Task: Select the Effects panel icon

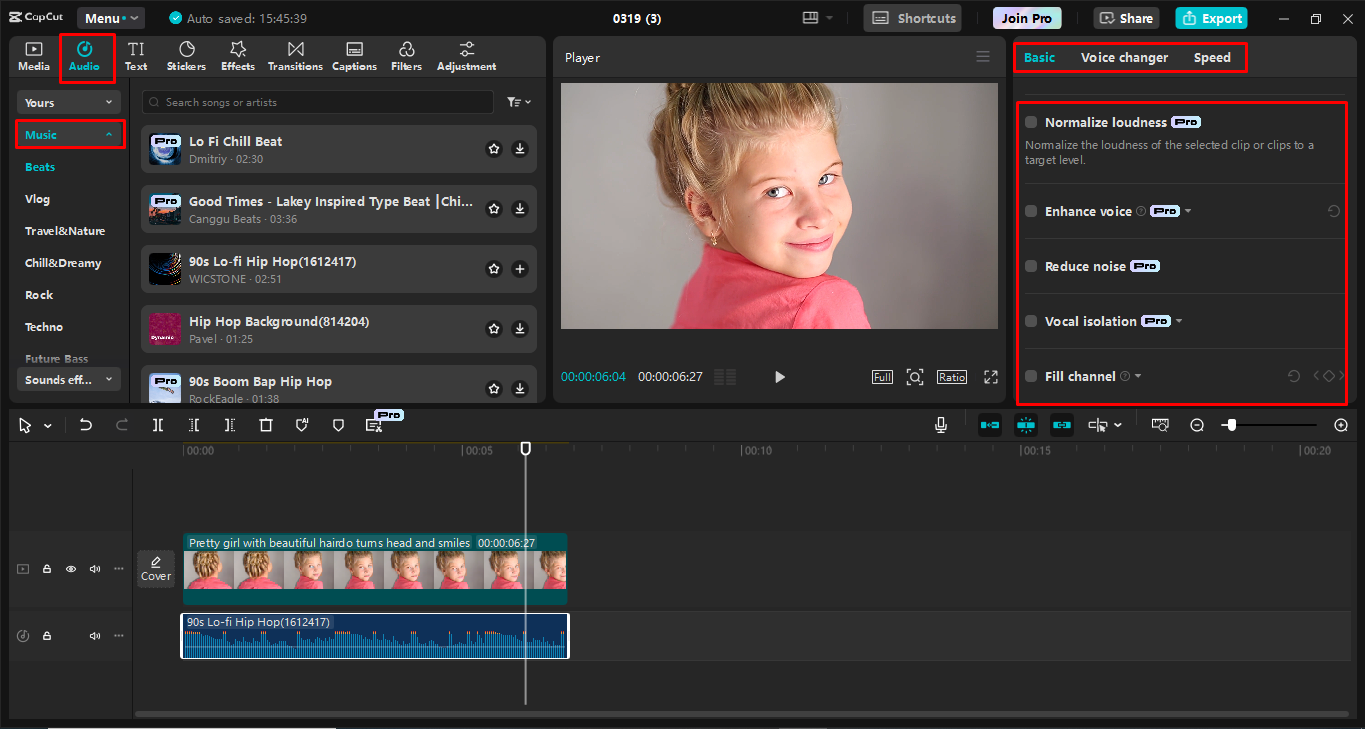Action: (x=237, y=55)
